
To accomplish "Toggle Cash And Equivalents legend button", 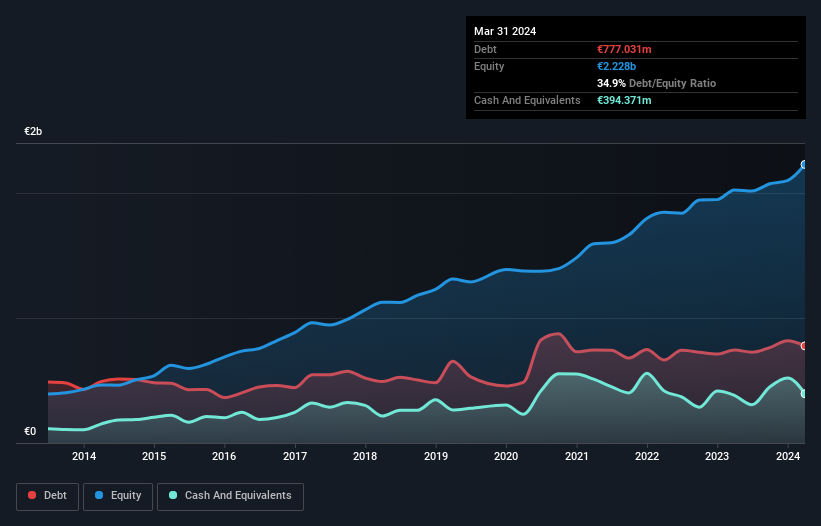I will (x=230, y=496).
